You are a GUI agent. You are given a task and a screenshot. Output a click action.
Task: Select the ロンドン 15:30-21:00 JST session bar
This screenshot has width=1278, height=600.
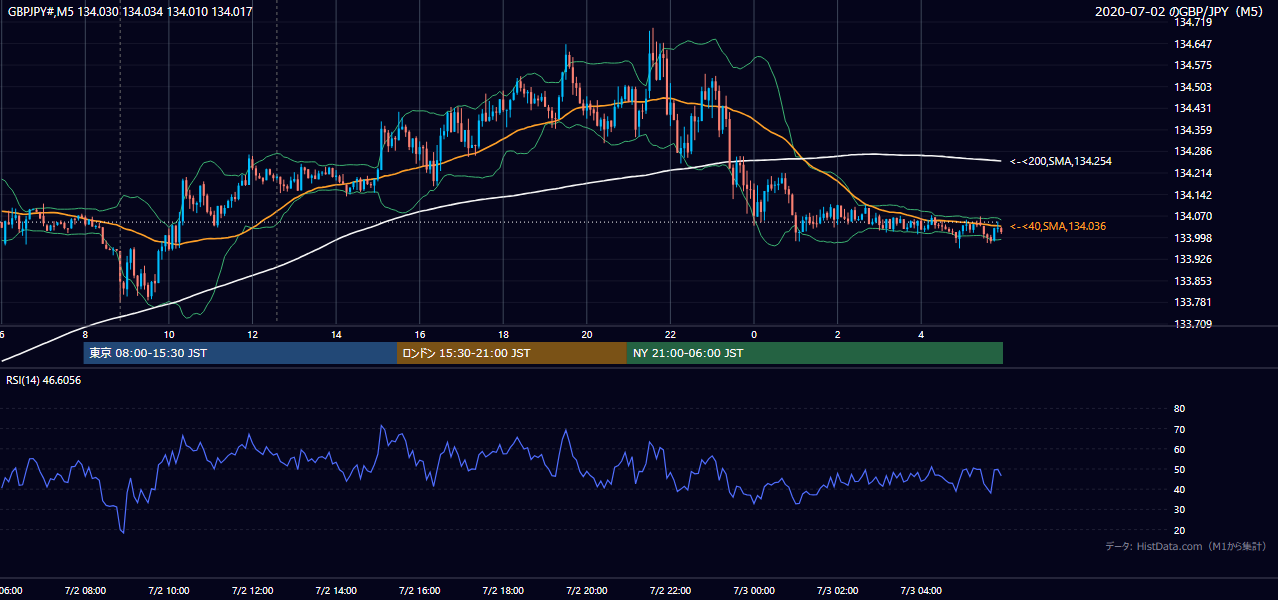[x=512, y=353]
